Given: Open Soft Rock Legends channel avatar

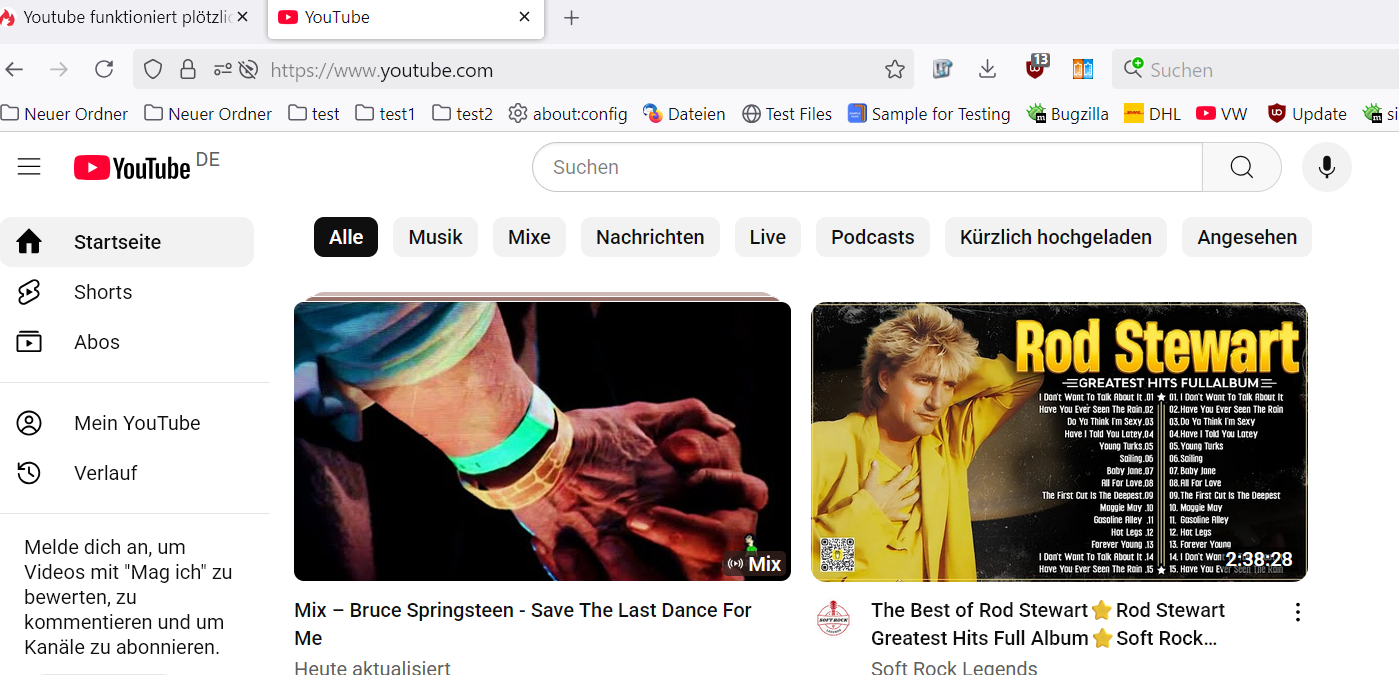Looking at the screenshot, I should [x=834, y=618].
